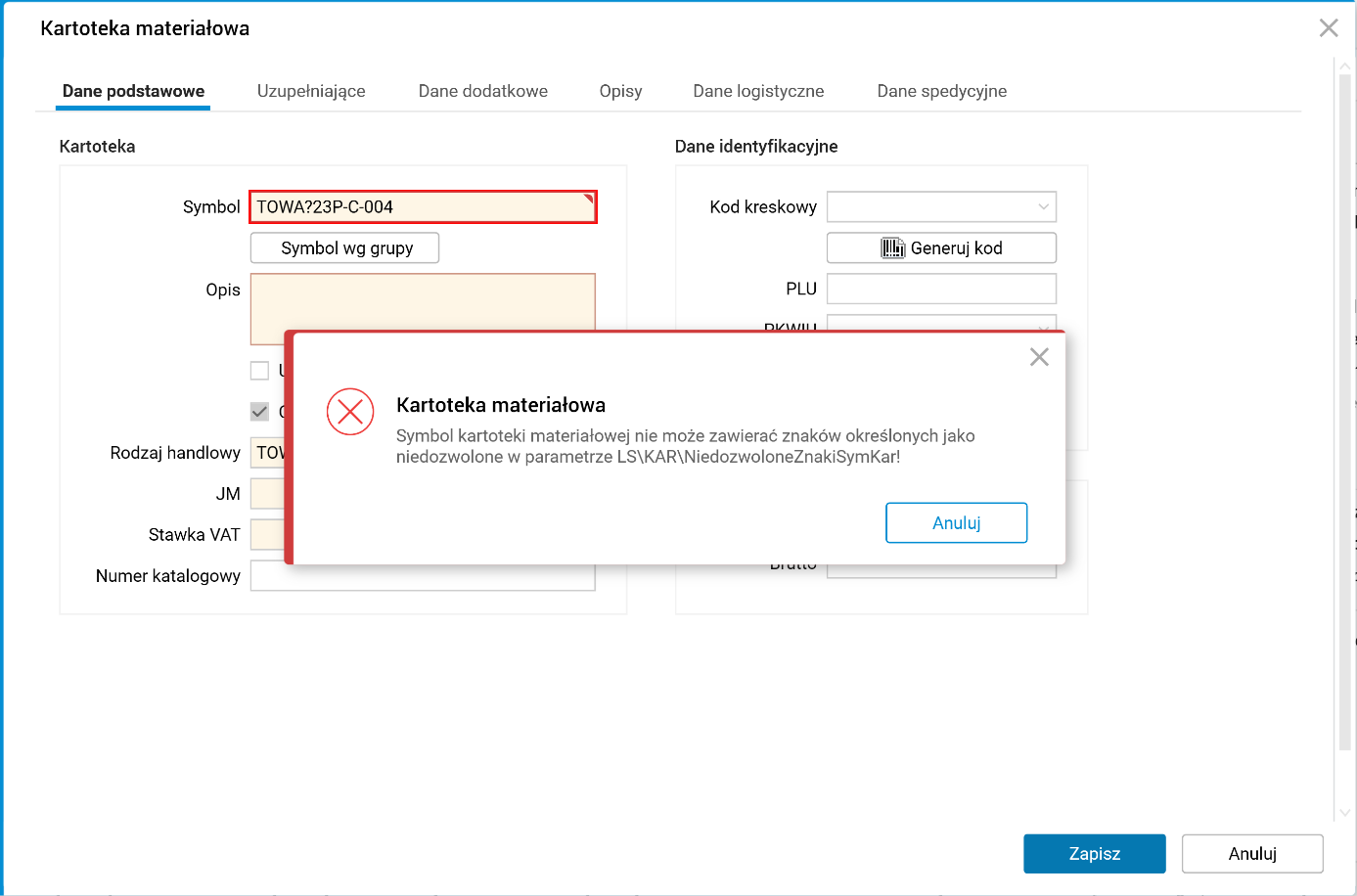
Task: Expand the Kod kreskowy dropdown
Action: (1043, 207)
